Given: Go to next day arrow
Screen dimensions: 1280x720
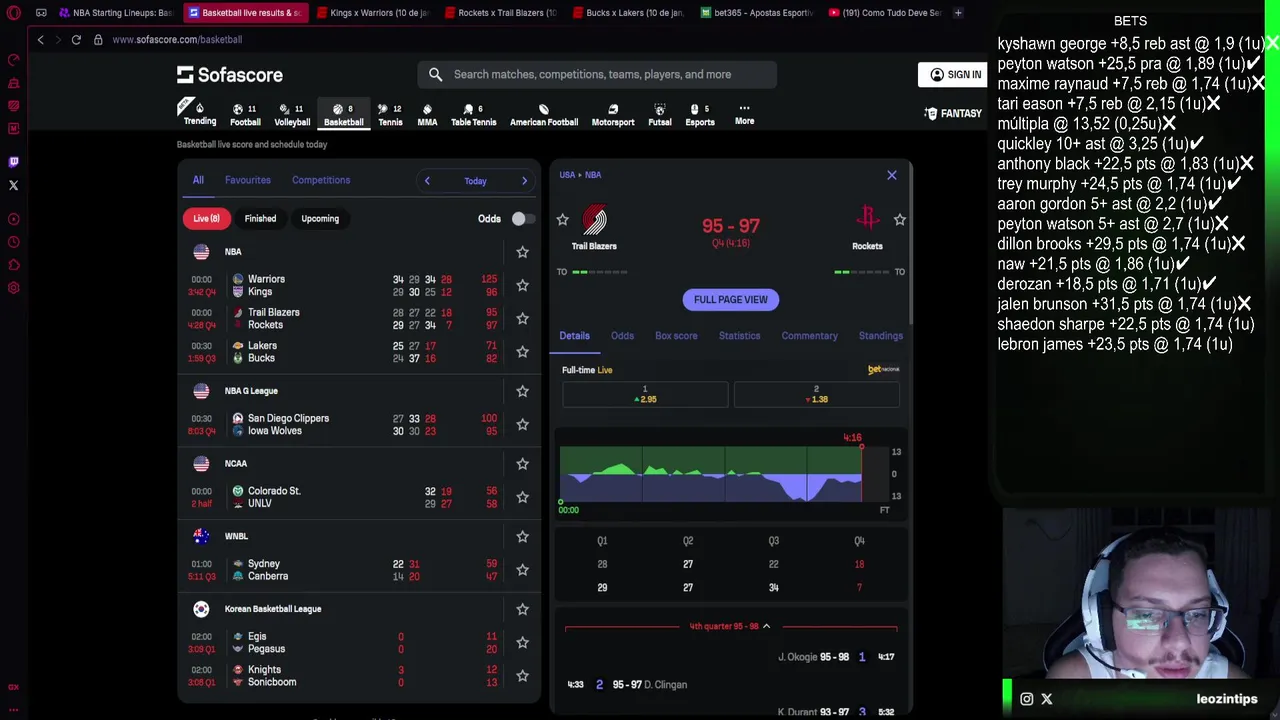Looking at the screenshot, I should click(524, 181).
